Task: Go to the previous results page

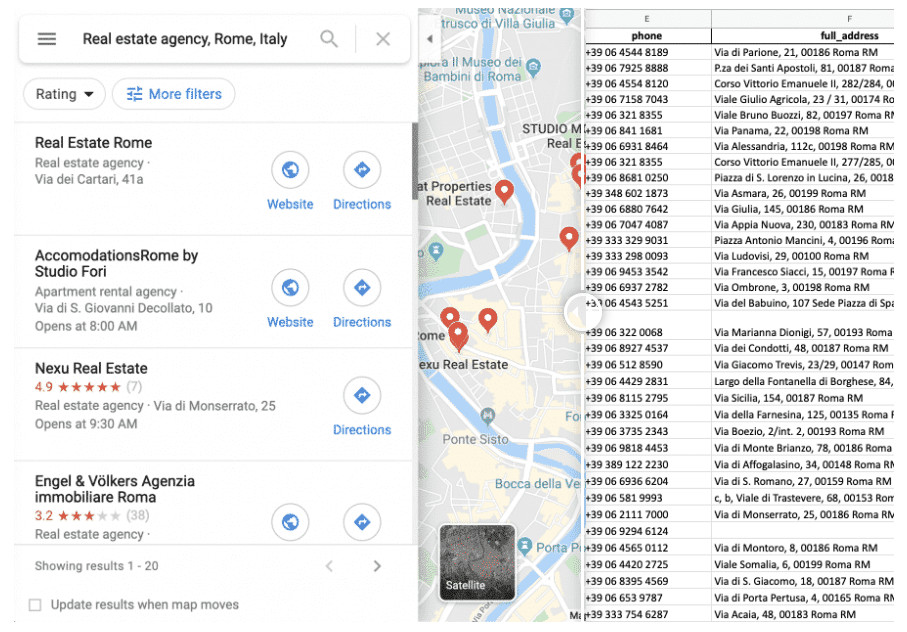Action: point(329,566)
